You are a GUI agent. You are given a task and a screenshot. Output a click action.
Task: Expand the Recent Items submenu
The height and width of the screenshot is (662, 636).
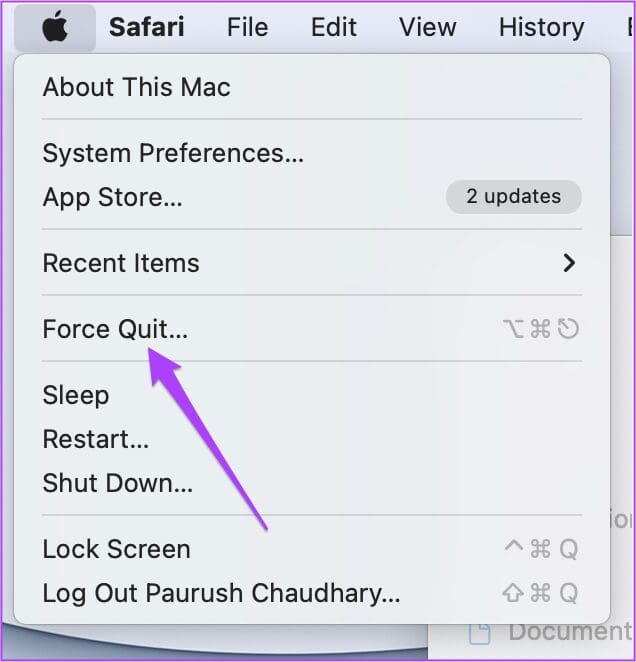click(121, 263)
